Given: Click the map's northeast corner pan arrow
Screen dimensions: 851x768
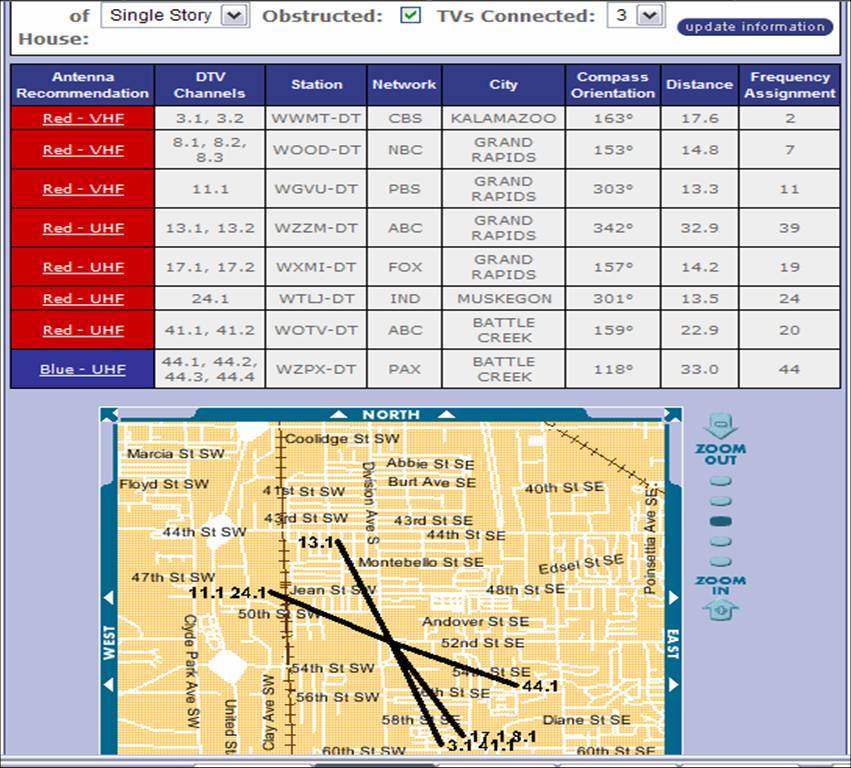Looking at the screenshot, I should [672, 415].
